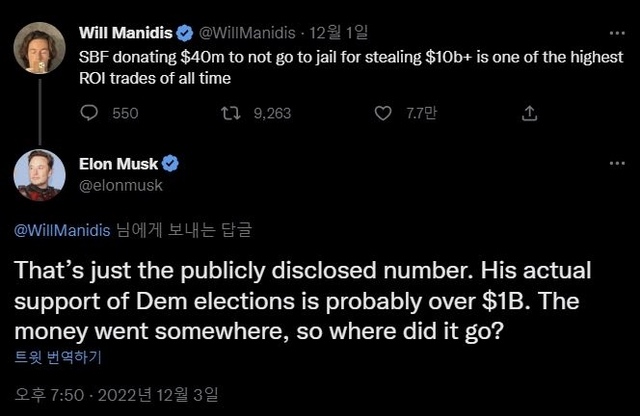Open the share icon on Will Manidis's tweet
Viewport: 640px width, 416px height.
(530, 114)
